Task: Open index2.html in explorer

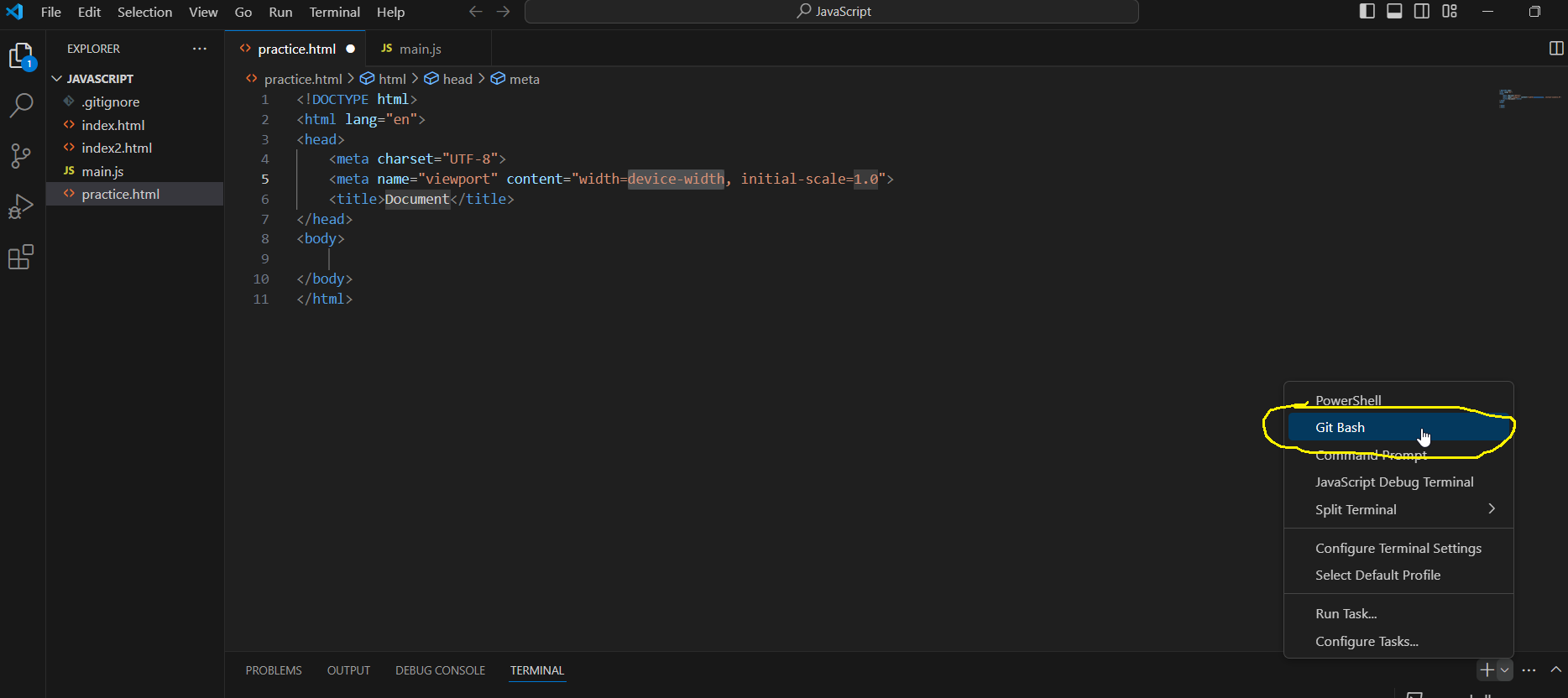Action: 134,148
